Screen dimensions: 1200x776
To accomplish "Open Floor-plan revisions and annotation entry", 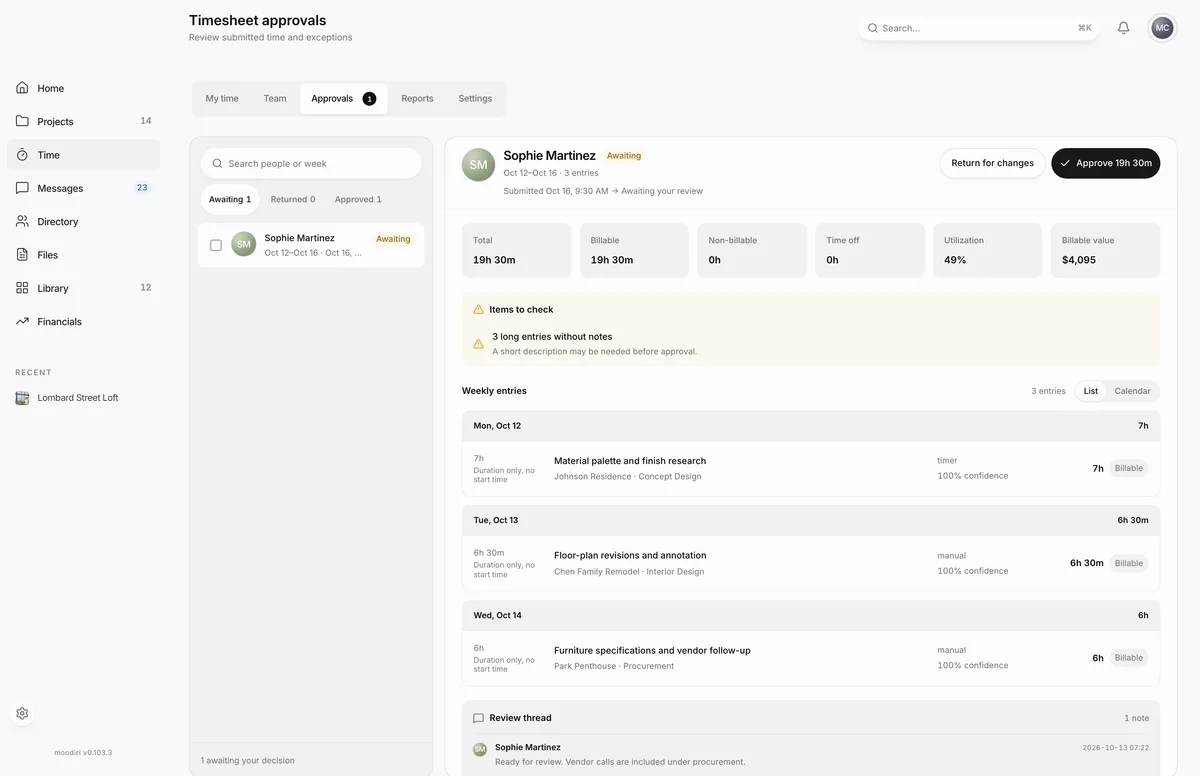I will coord(811,563).
